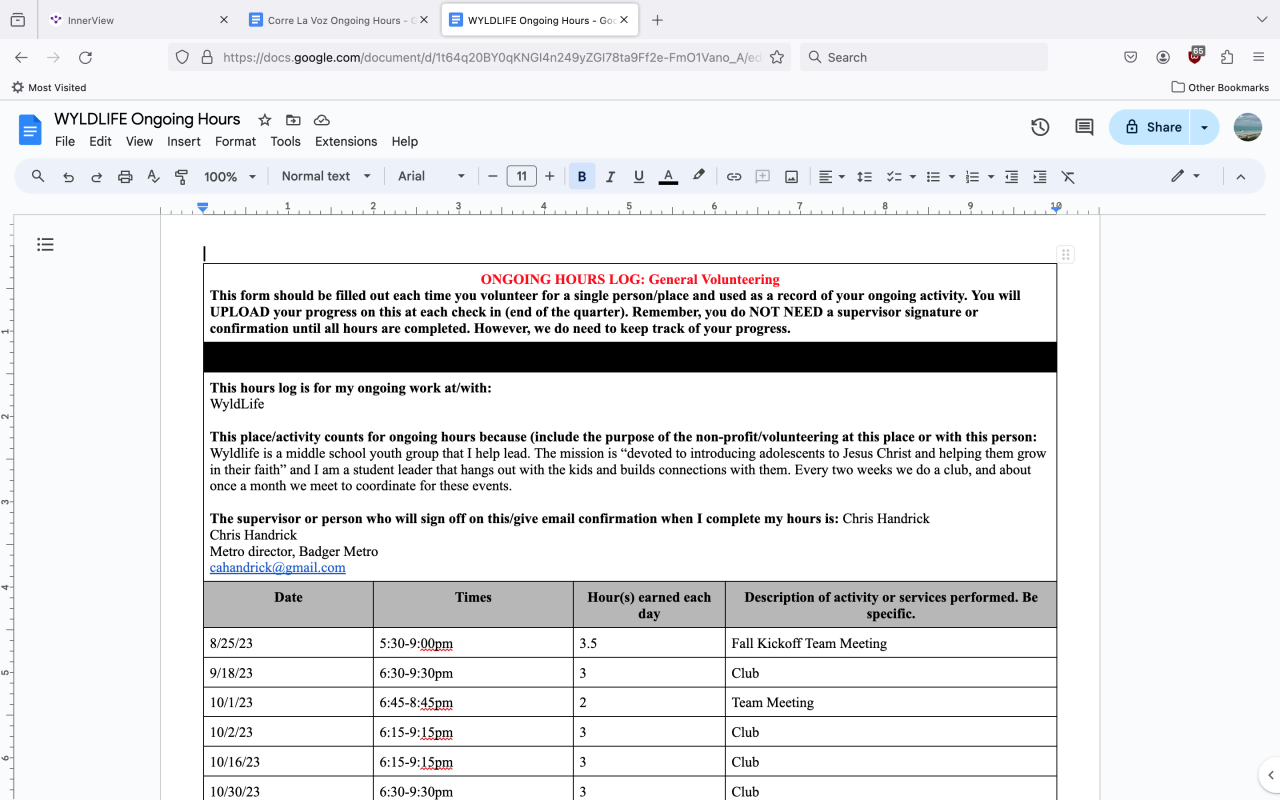
Task: Expand the Normal text style dropdown
Action: (326, 177)
